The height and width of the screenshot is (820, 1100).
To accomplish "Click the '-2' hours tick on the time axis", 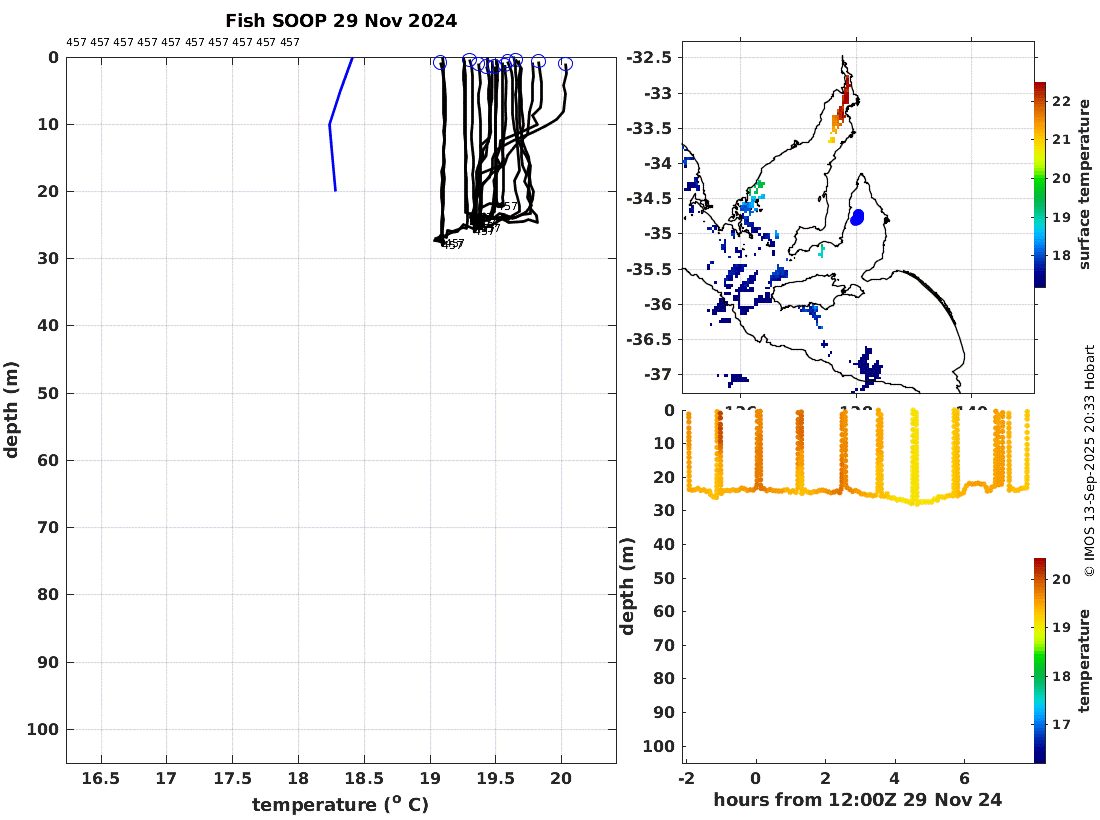I will [686, 778].
